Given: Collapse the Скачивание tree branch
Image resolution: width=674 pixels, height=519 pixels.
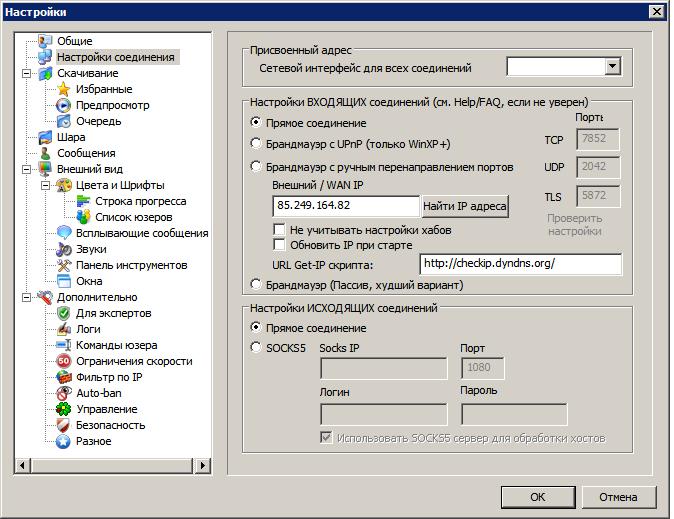Looking at the screenshot, I should coord(27,74).
